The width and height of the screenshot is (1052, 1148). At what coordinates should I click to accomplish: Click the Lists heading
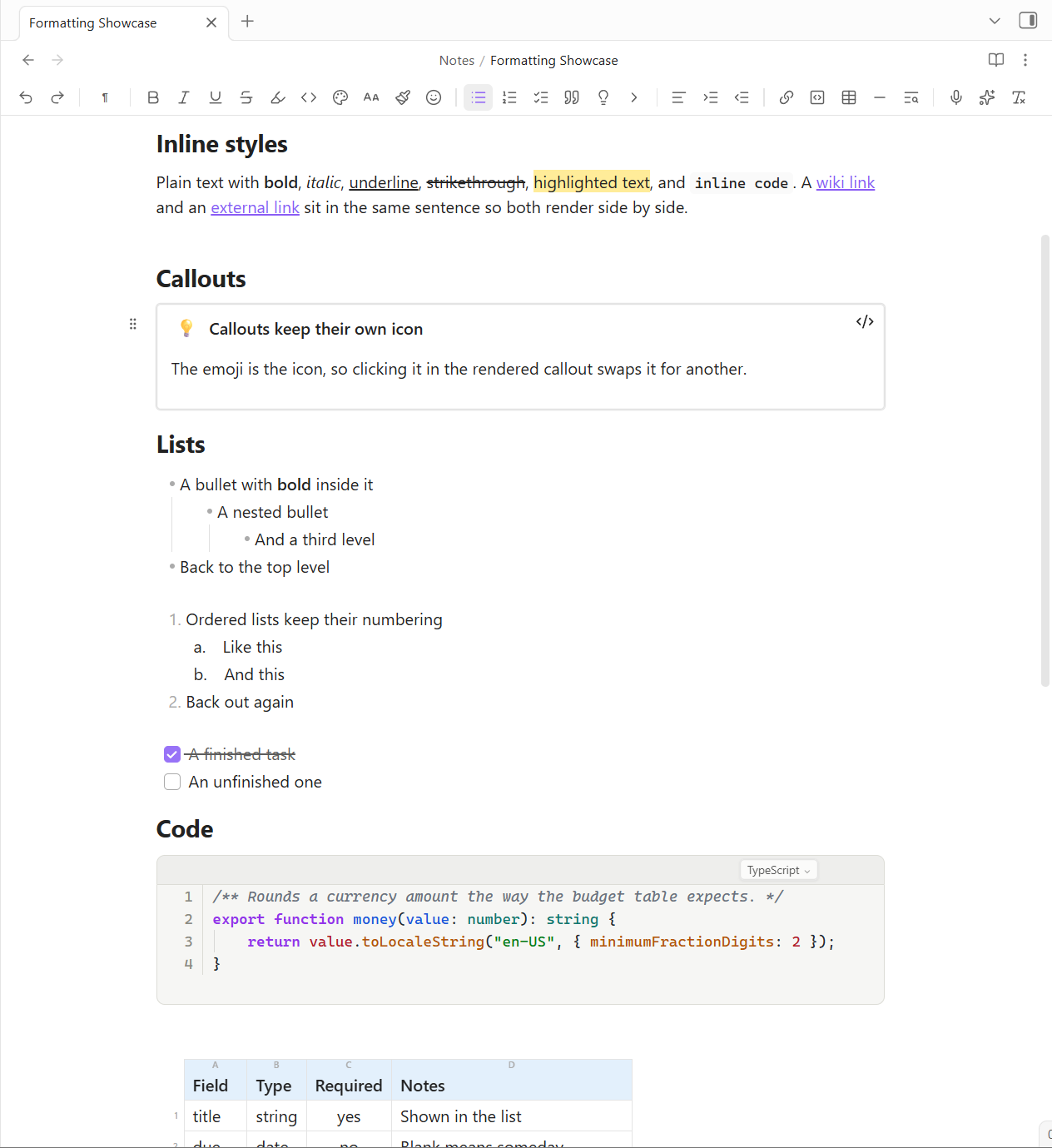(181, 445)
